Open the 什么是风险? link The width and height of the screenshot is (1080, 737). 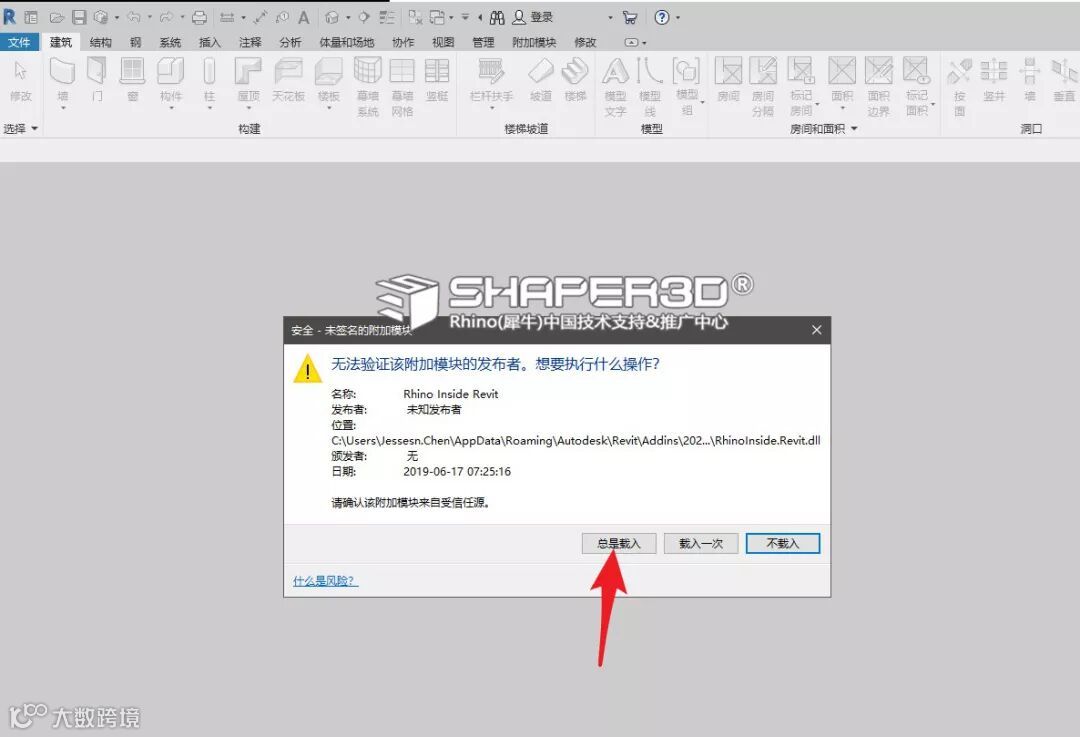[x=325, y=581]
